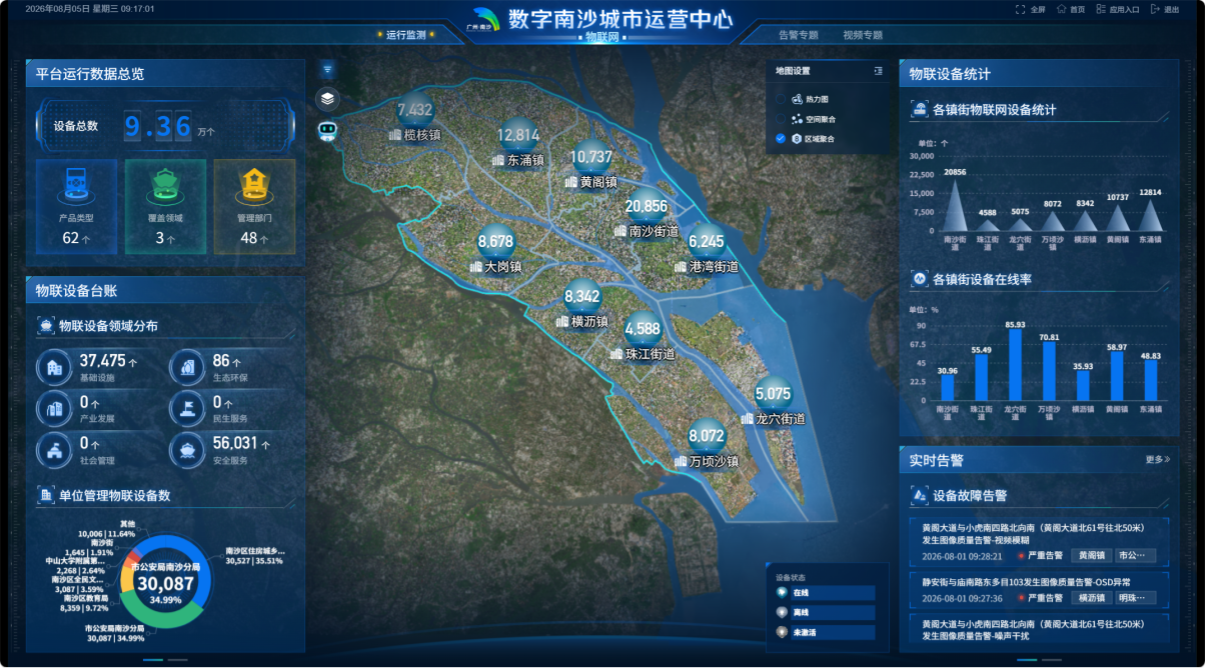This screenshot has height=672, width=1210.
Task: Click 市公… tag on first alarm
Action: pos(1135,555)
